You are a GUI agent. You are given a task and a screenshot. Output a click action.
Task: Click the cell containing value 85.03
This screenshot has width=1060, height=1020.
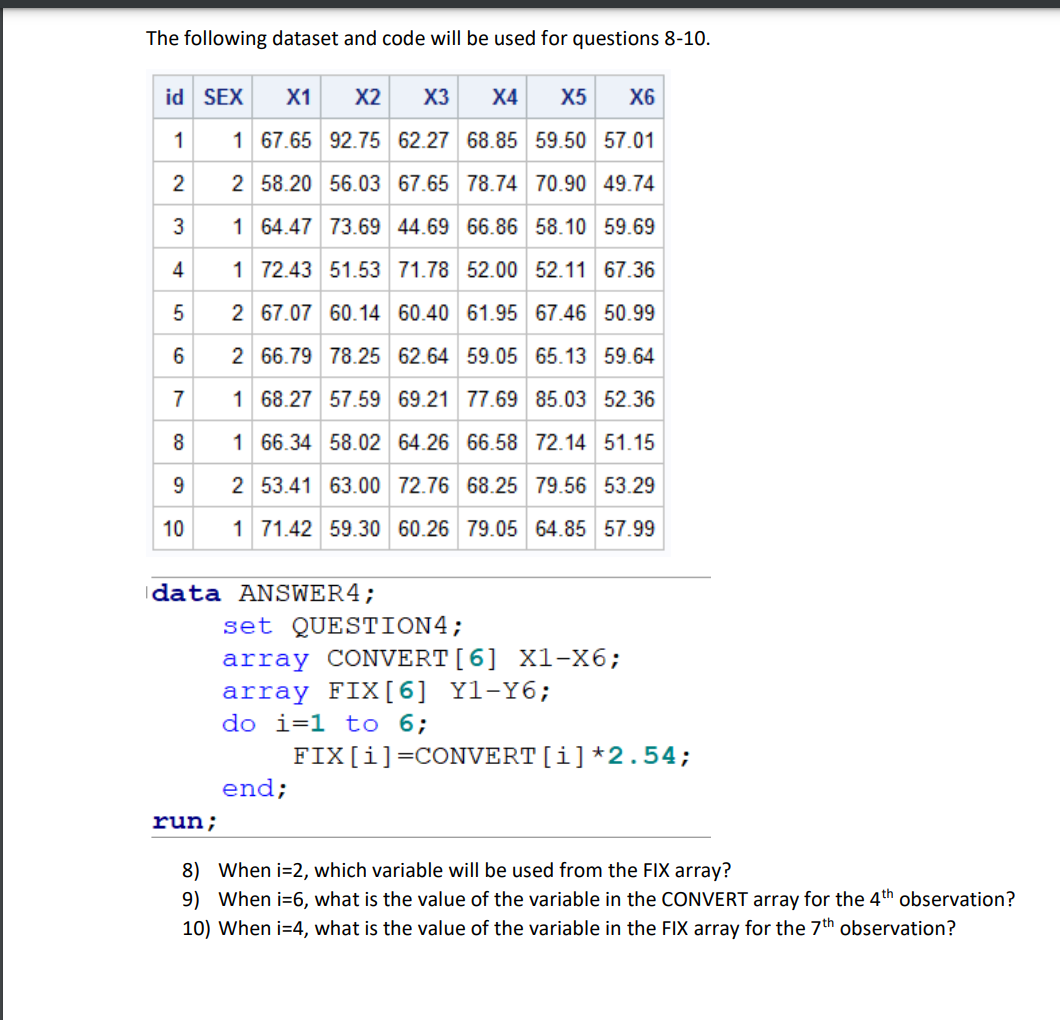tap(561, 398)
